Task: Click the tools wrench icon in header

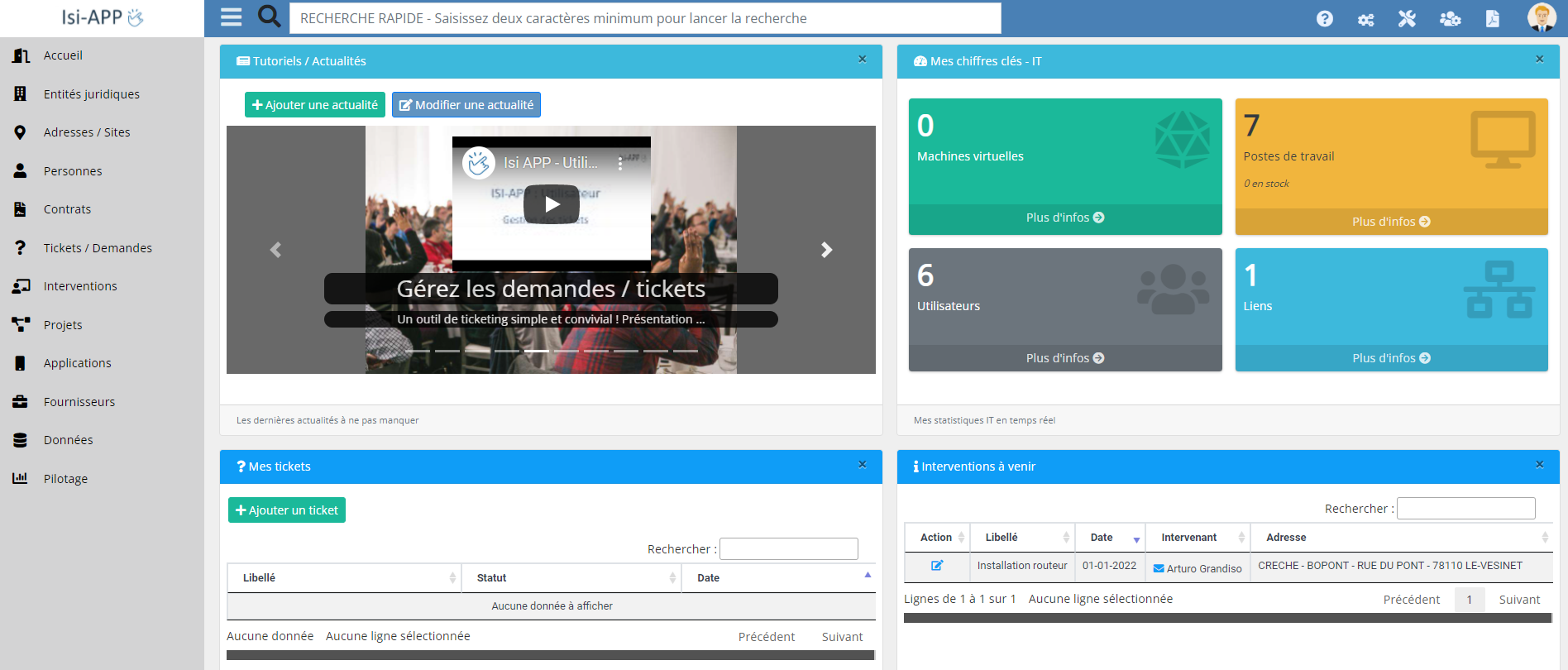Action: point(1407,19)
